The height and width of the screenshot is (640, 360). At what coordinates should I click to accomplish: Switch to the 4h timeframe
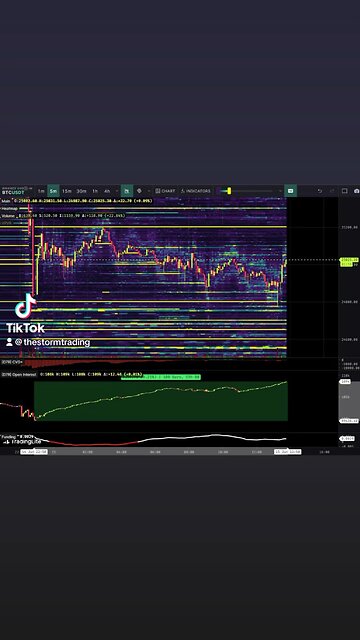pos(107,191)
